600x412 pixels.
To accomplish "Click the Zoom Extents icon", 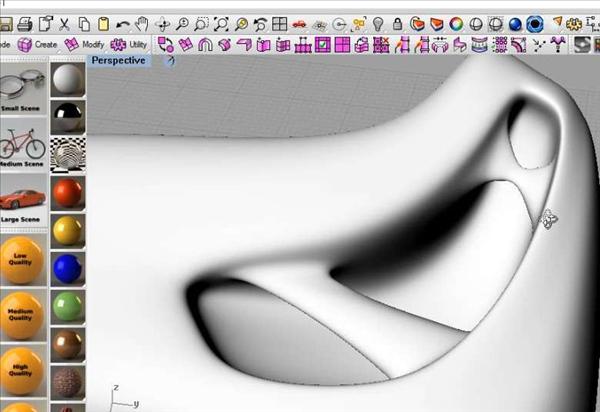I will coord(221,24).
